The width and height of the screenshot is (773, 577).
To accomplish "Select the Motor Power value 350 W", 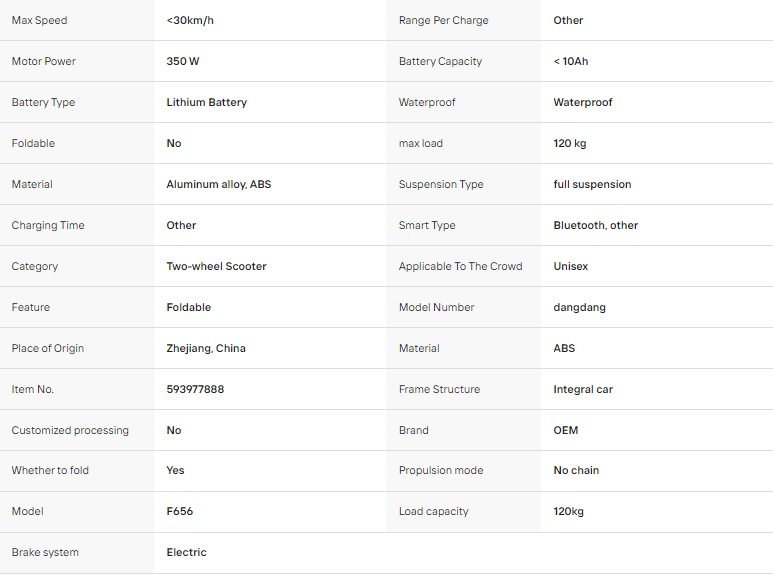I will click(182, 61).
